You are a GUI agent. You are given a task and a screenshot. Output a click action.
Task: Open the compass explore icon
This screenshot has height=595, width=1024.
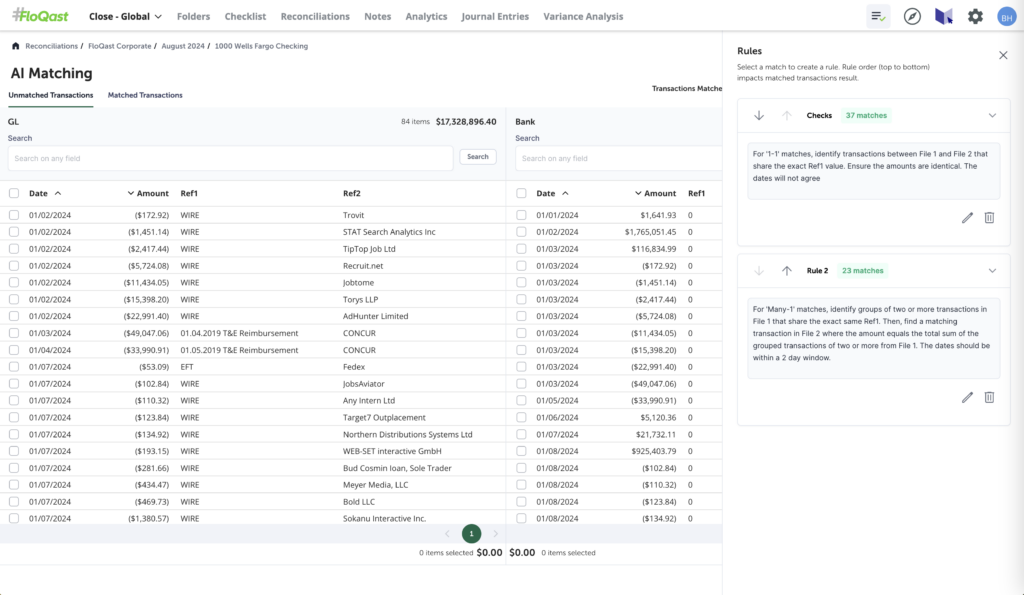912,16
